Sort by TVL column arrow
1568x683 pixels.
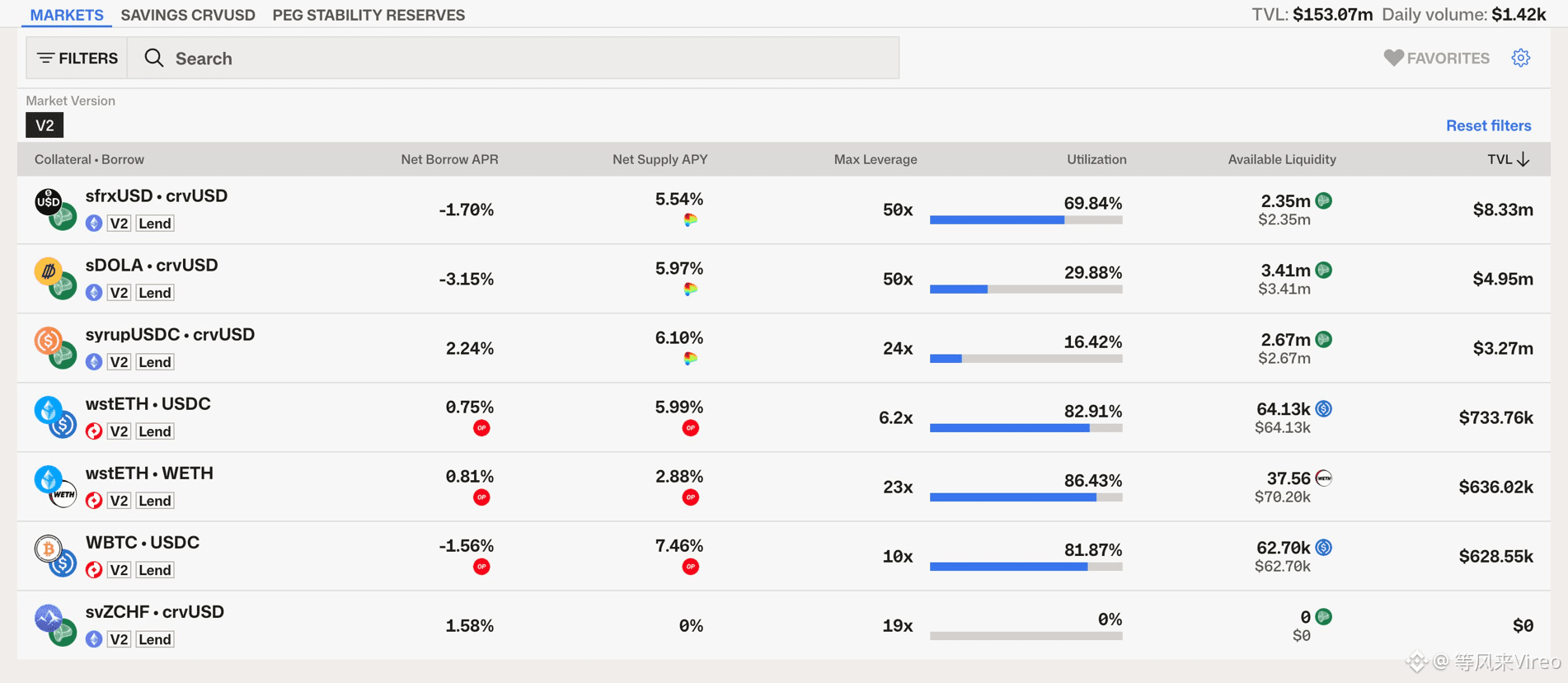click(1522, 159)
